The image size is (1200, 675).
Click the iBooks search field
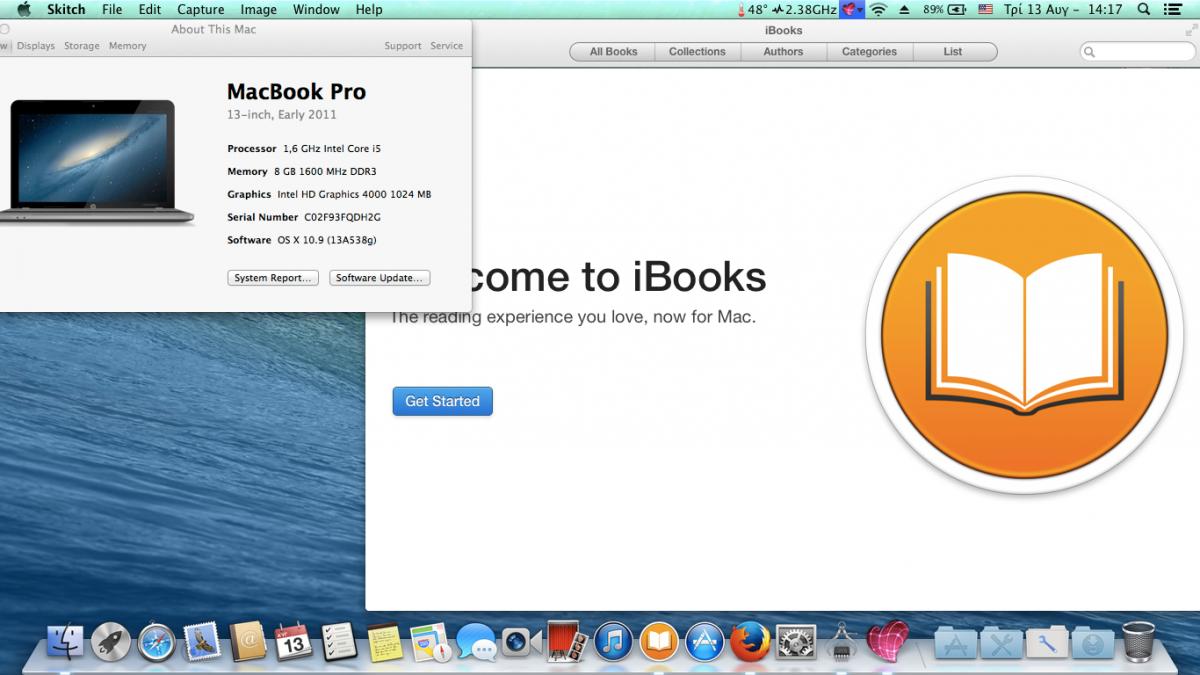(1138, 51)
